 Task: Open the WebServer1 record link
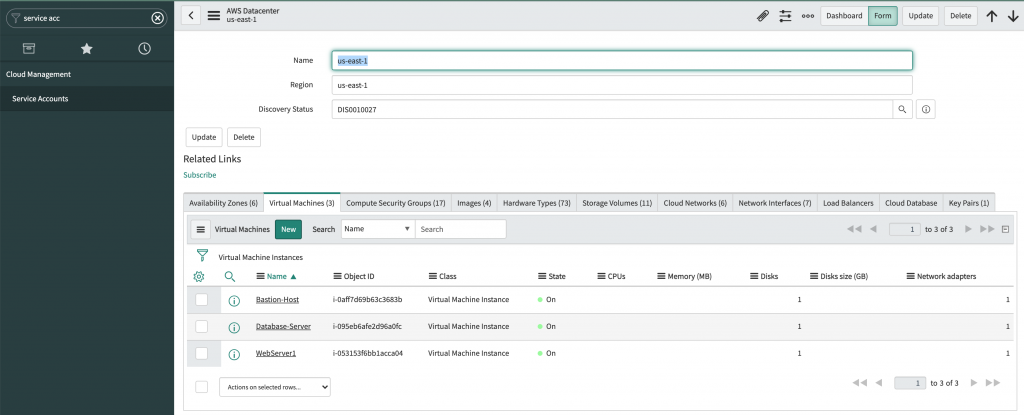click(276, 354)
